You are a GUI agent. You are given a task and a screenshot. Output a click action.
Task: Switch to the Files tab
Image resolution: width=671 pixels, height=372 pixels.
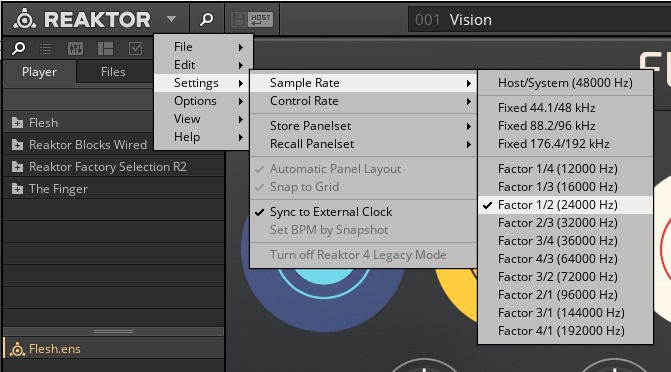(113, 72)
